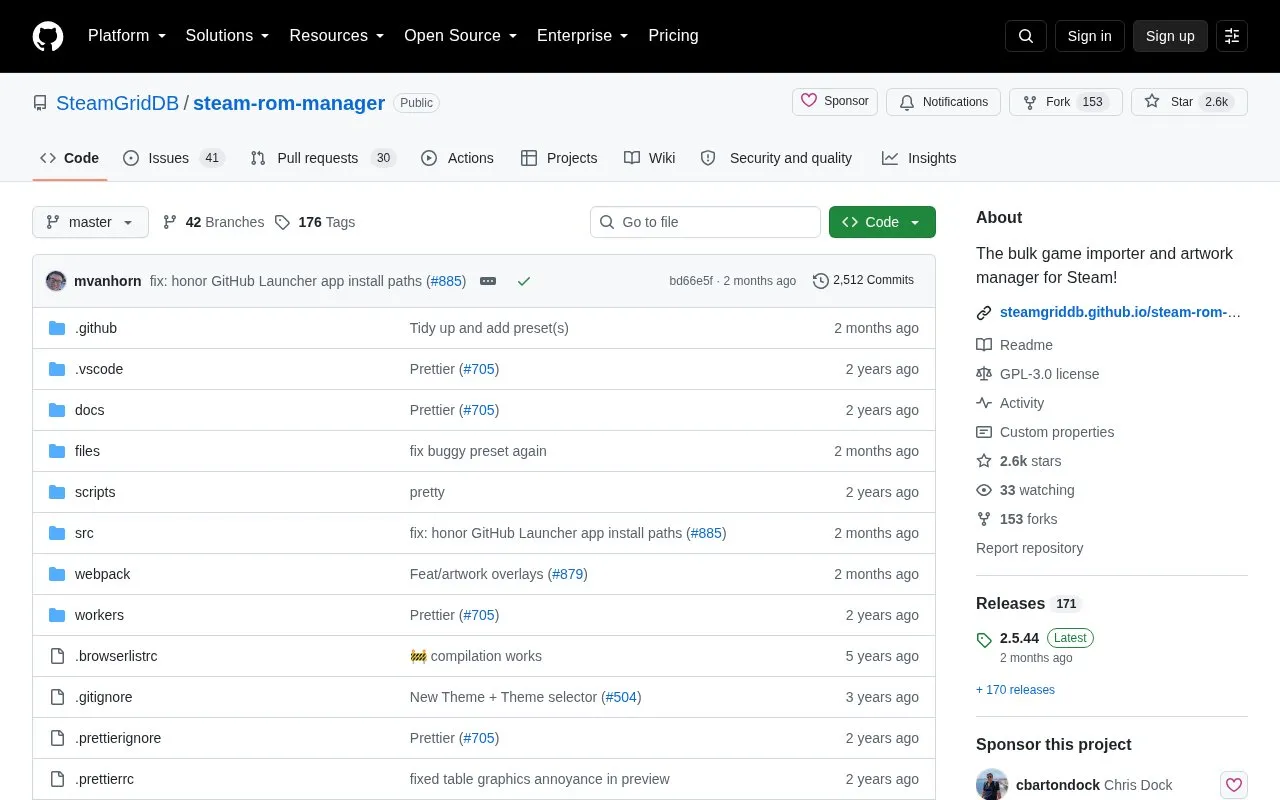Open the Notifications button

tap(943, 102)
